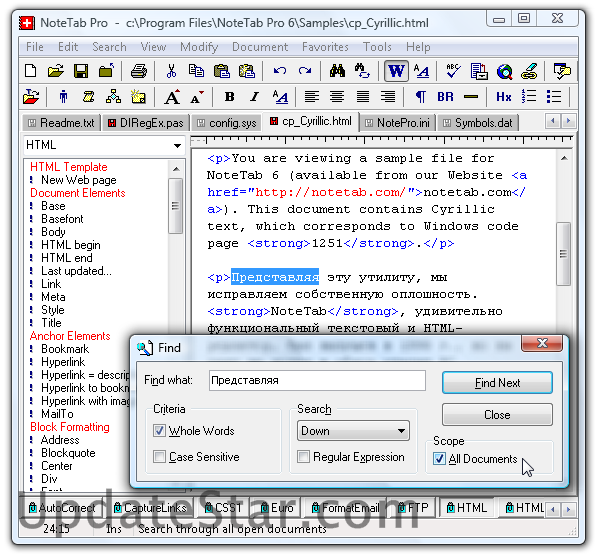Switch to the config.sys tab

(227, 123)
